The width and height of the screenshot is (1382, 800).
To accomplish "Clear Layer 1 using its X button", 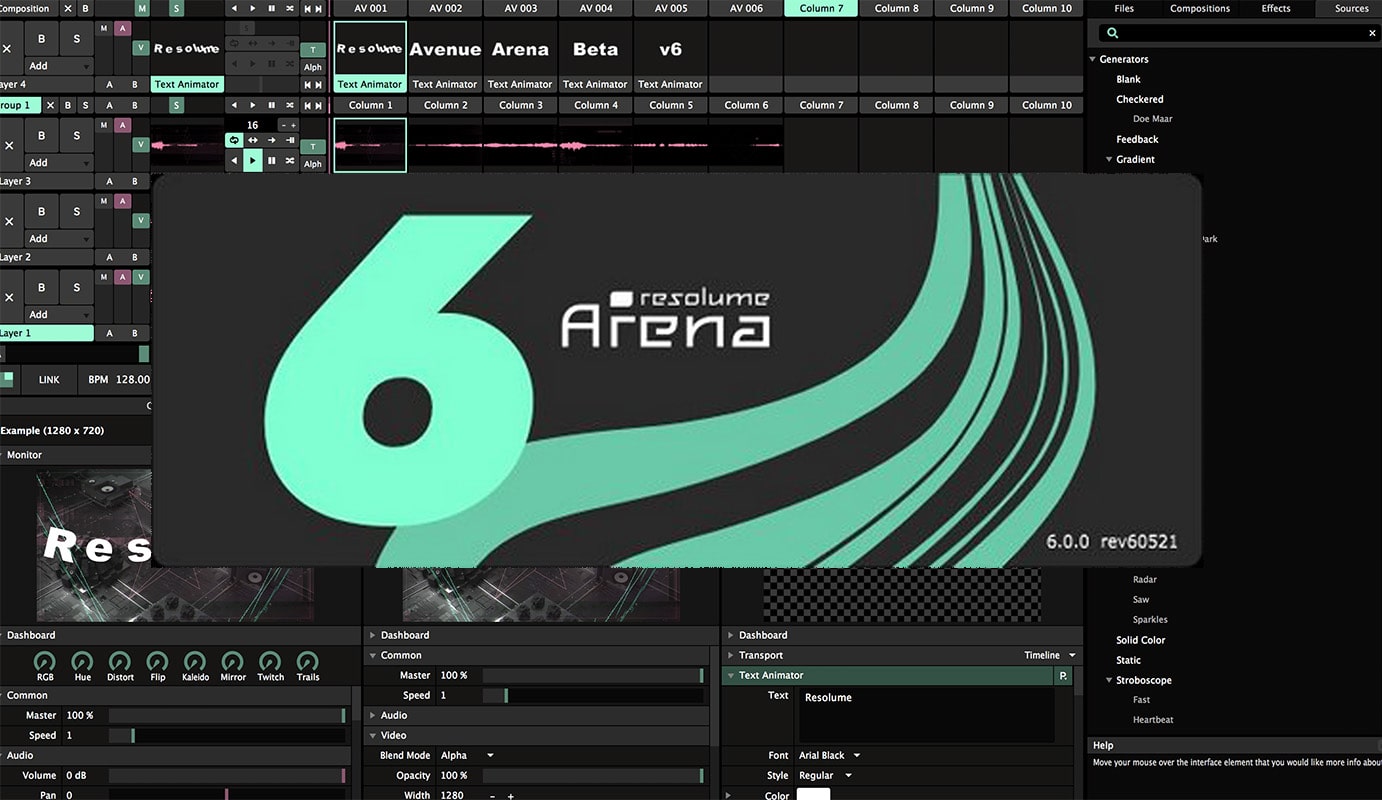I will [9, 297].
